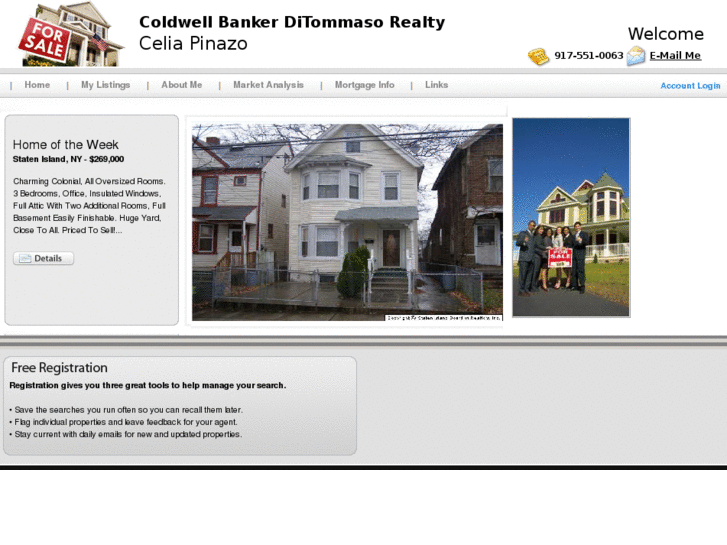
Task: Click the Coldwell Banker DiTommaso Realty title
Action: [292, 22]
